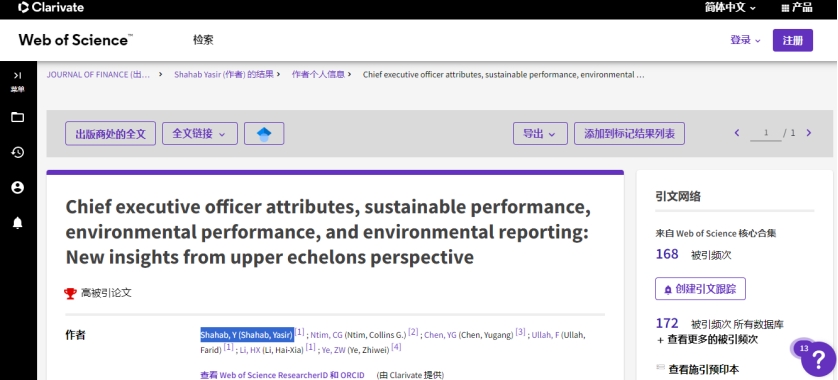Screen dimensions: 838x380
Task: Expand the 全文链接 dropdown
Action: pos(200,134)
